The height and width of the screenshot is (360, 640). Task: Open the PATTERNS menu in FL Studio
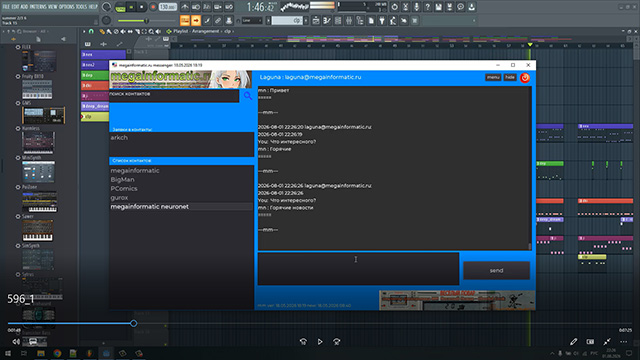(38, 7)
